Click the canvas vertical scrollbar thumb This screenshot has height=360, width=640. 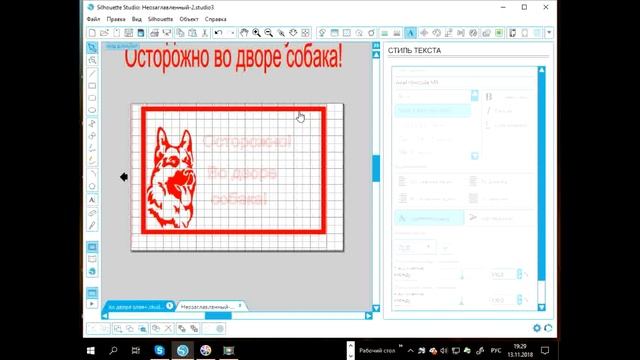(376, 168)
